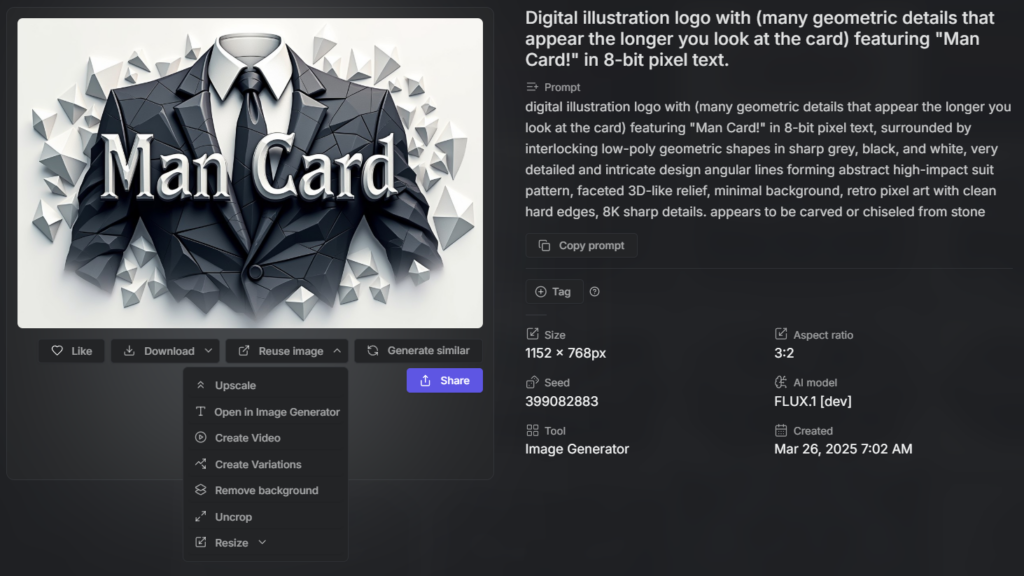Click the upload icon on Share

click(425, 380)
